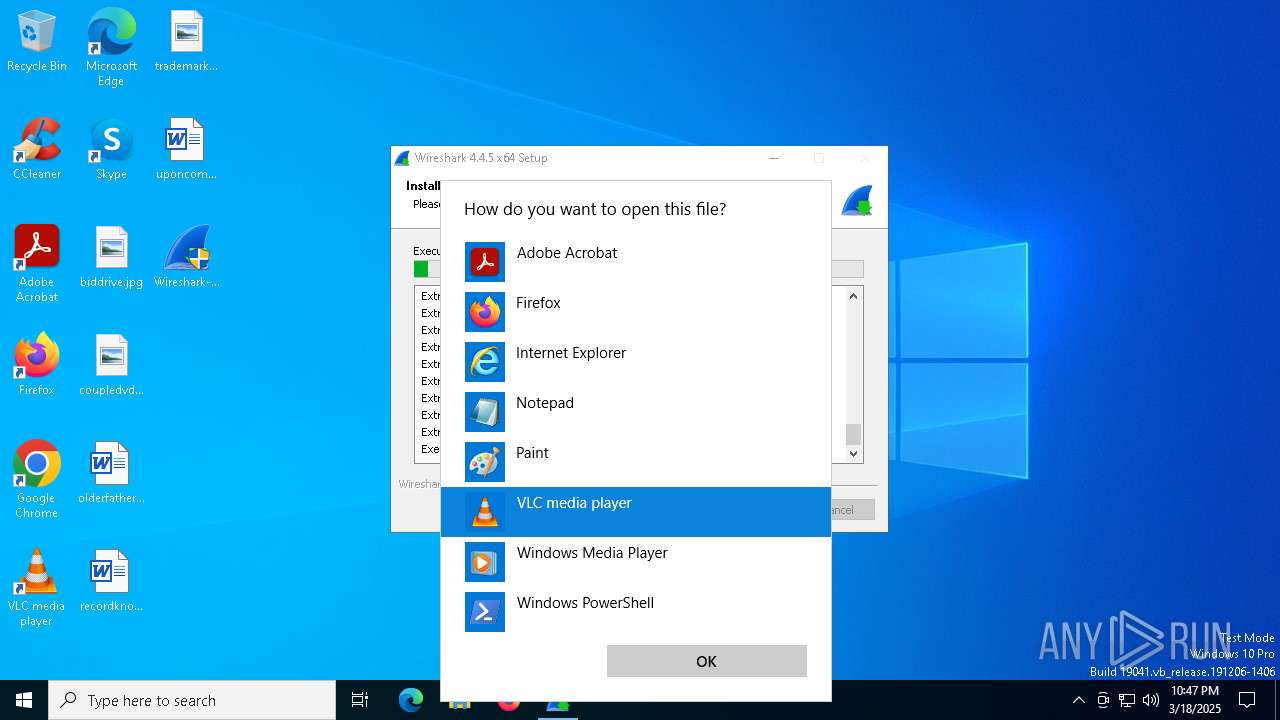Click the scroll down arrow in Wireshark Setup log
The height and width of the screenshot is (720, 1280).
click(853, 454)
